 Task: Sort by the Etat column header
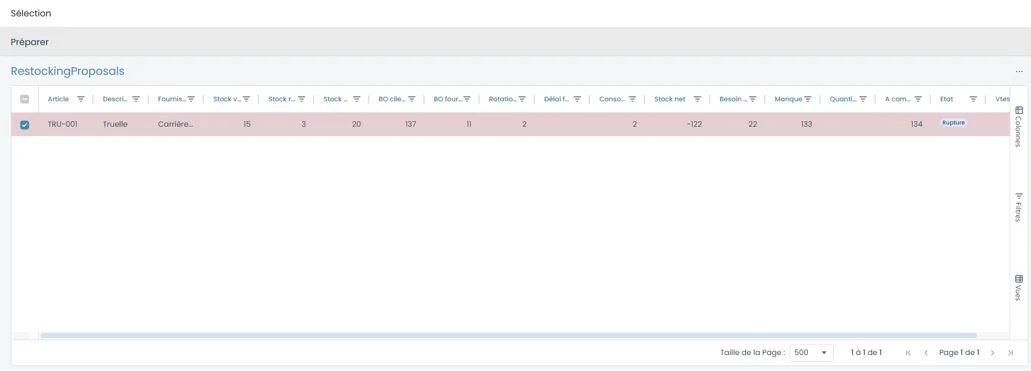(947, 99)
